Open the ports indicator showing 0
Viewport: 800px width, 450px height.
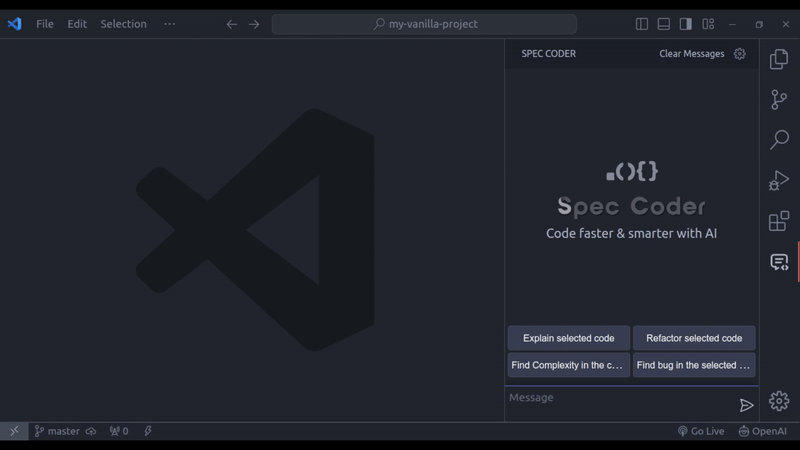[x=119, y=431]
